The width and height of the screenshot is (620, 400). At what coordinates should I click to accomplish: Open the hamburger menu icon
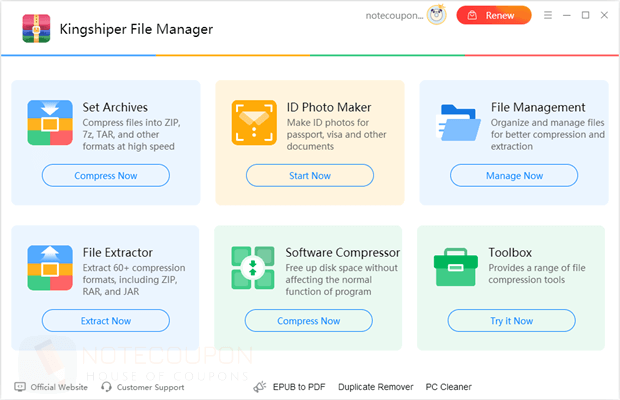(x=548, y=15)
